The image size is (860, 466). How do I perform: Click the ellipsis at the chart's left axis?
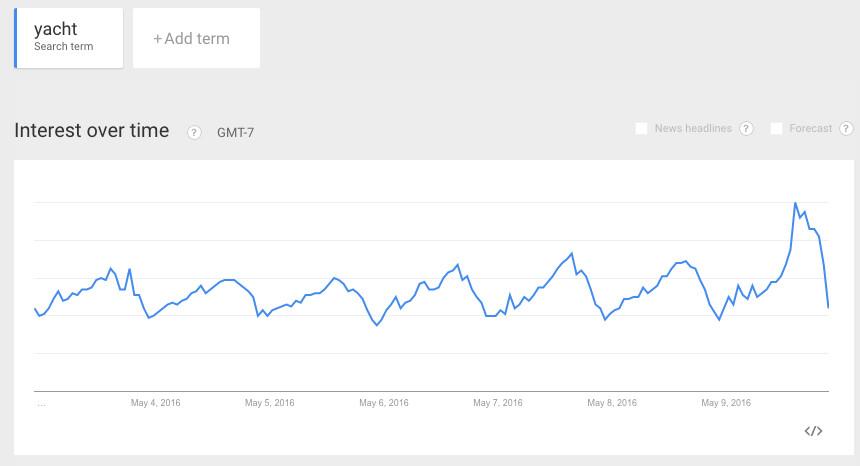41,403
